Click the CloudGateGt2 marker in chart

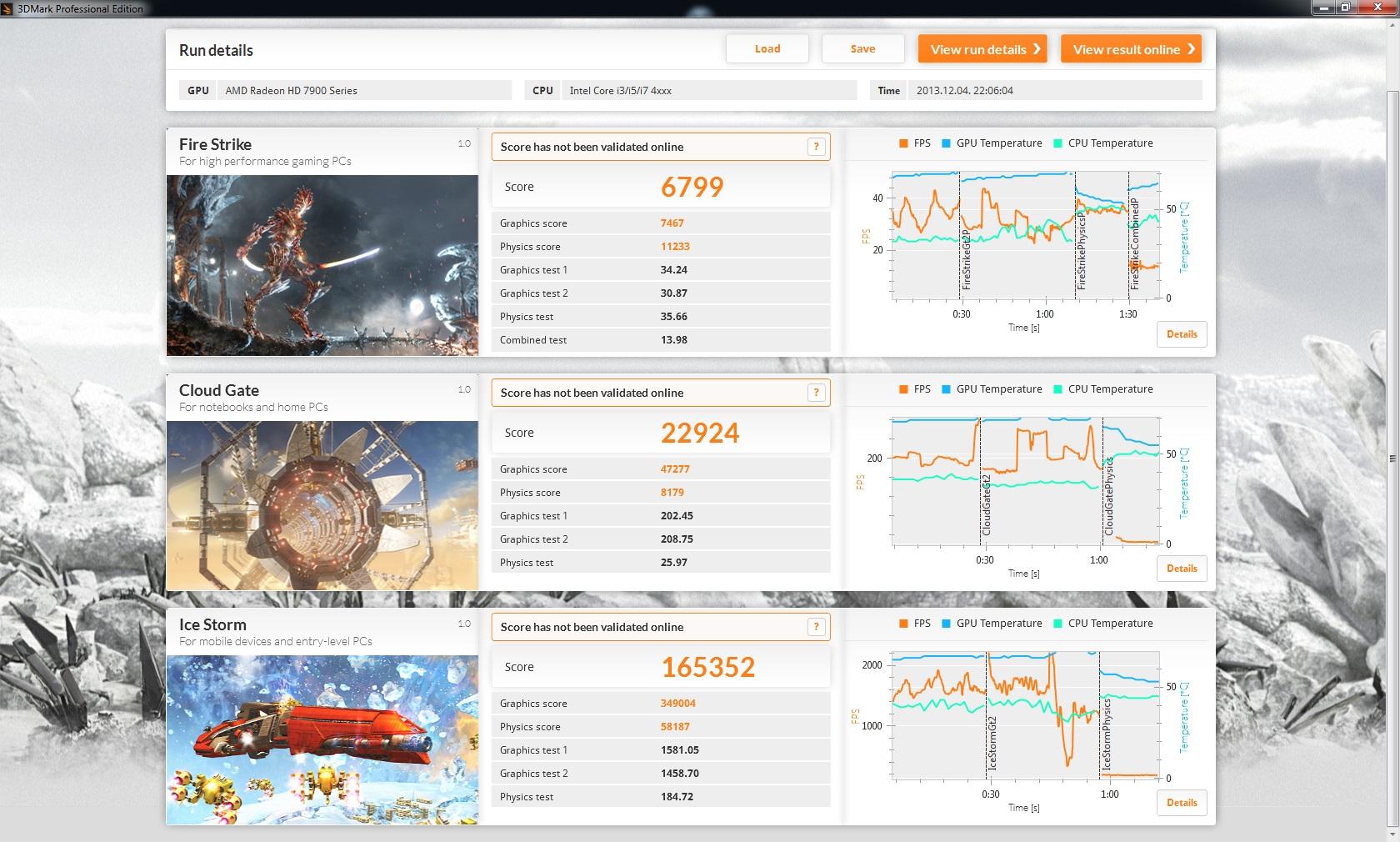[987, 506]
